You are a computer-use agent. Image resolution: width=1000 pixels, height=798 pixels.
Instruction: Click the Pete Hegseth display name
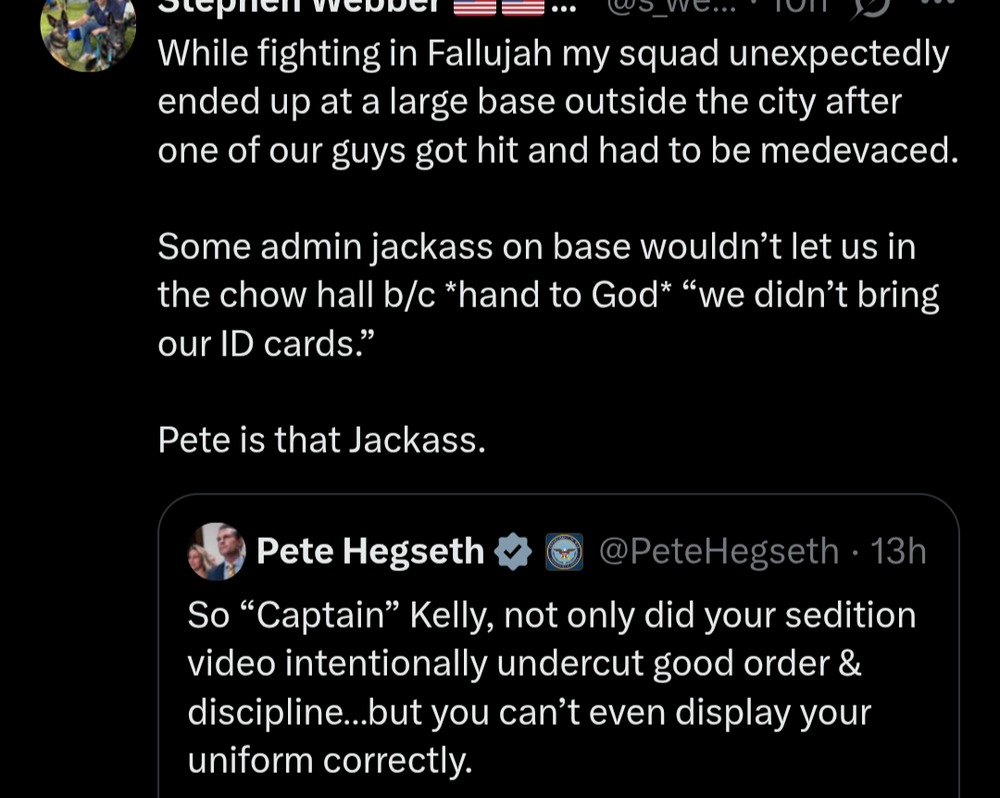[x=370, y=551]
